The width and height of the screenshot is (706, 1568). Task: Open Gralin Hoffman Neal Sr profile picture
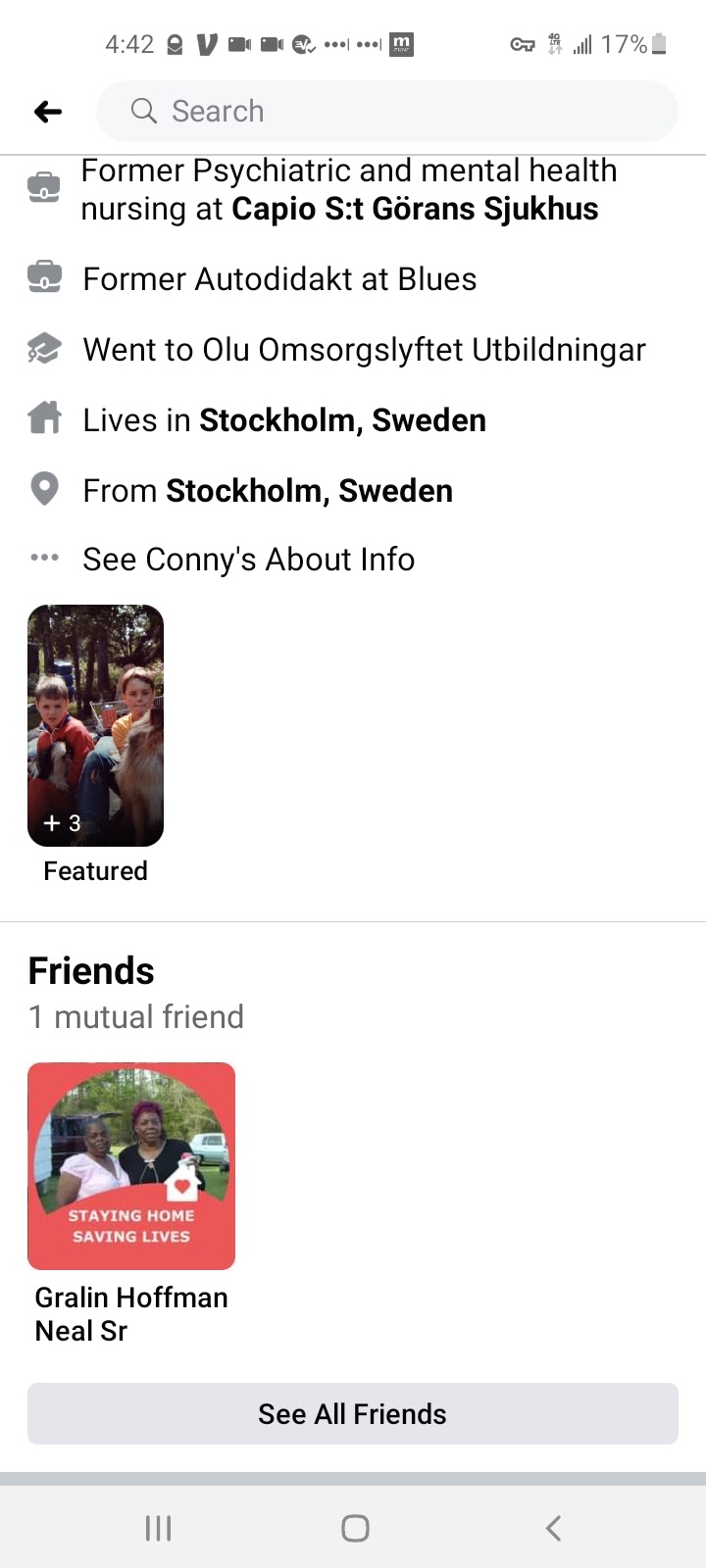(x=131, y=1165)
